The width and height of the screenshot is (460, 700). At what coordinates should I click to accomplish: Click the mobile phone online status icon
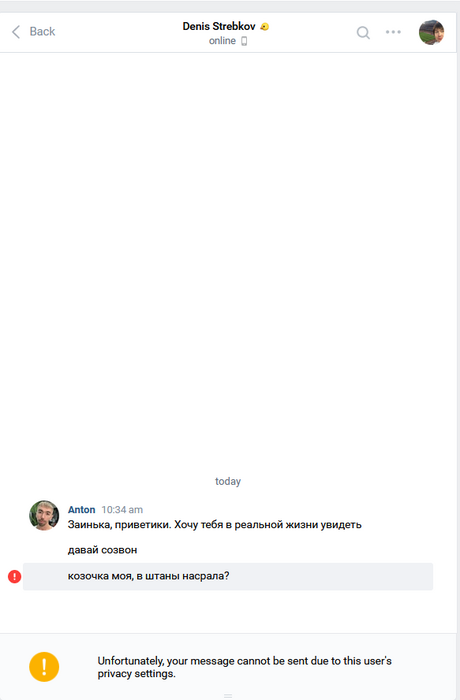[244, 41]
